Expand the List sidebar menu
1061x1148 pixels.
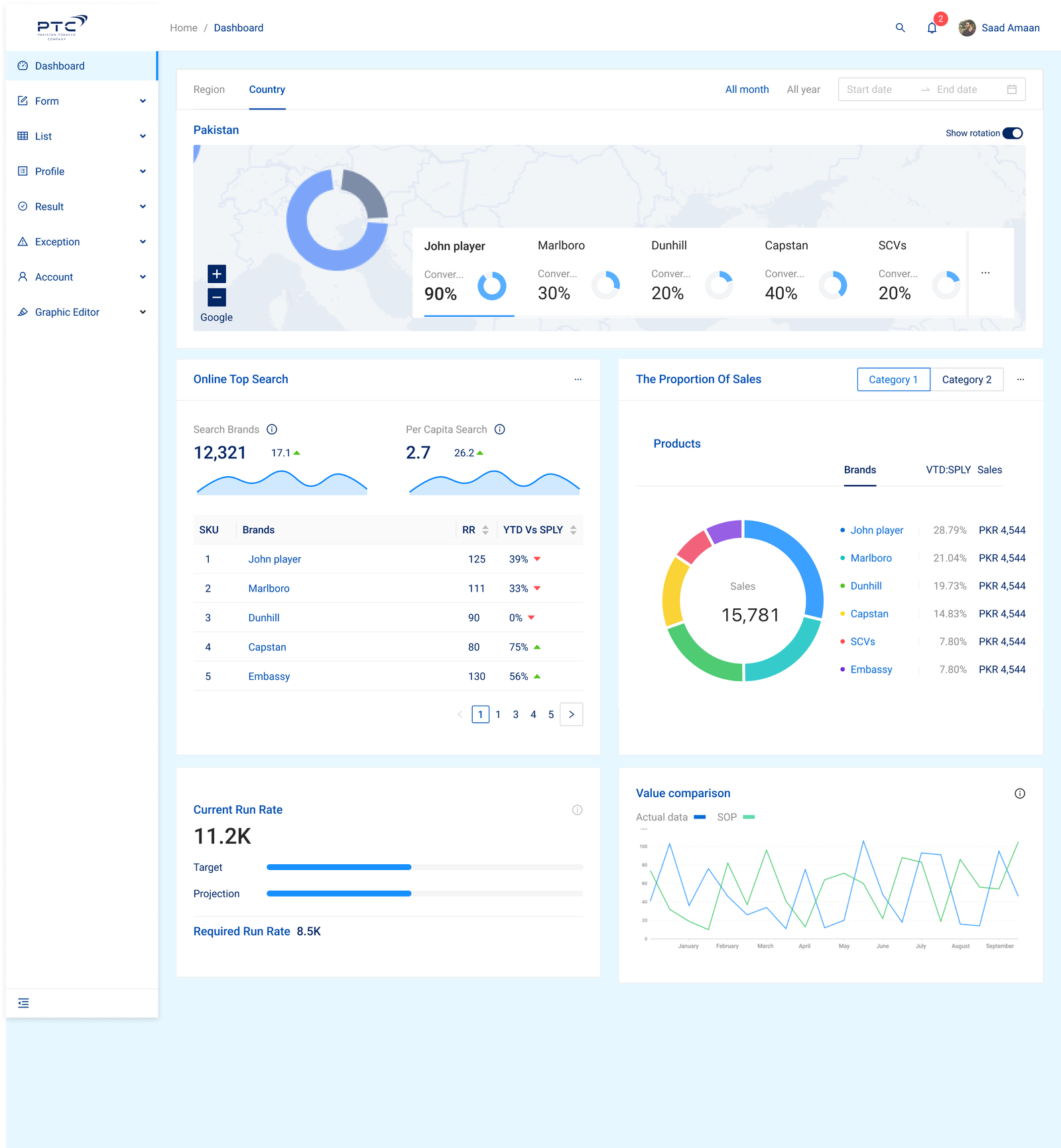[82, 136]
